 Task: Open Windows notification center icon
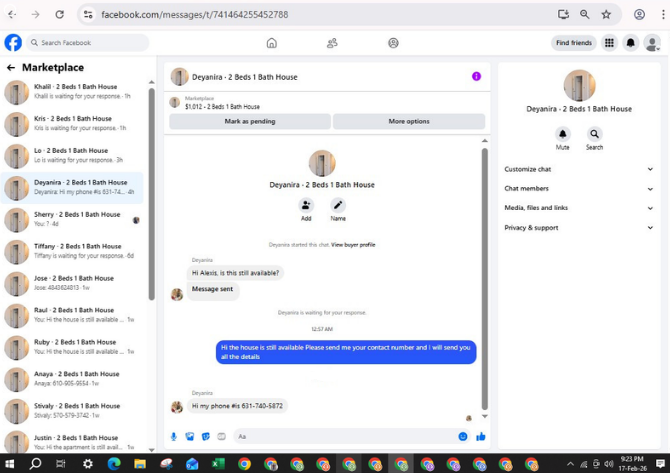(660, 464)
